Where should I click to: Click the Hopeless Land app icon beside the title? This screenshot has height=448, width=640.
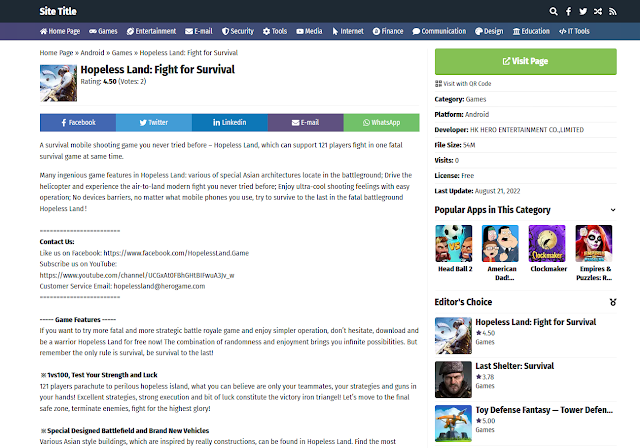pyautogui.click(x=58, y=83)
